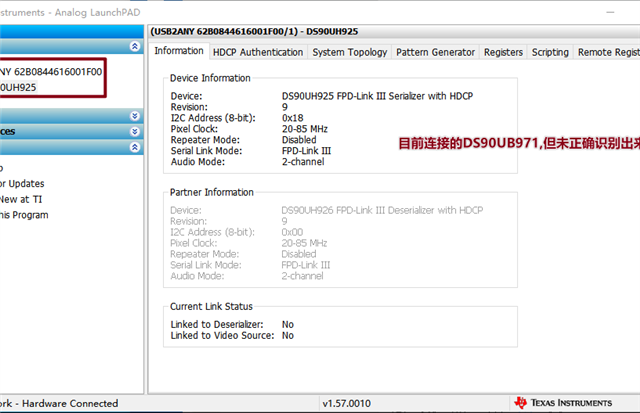Open the HDCP Authentication tab
The width and height of the screenshot is (640, 413).
click(x=258, y=52)
